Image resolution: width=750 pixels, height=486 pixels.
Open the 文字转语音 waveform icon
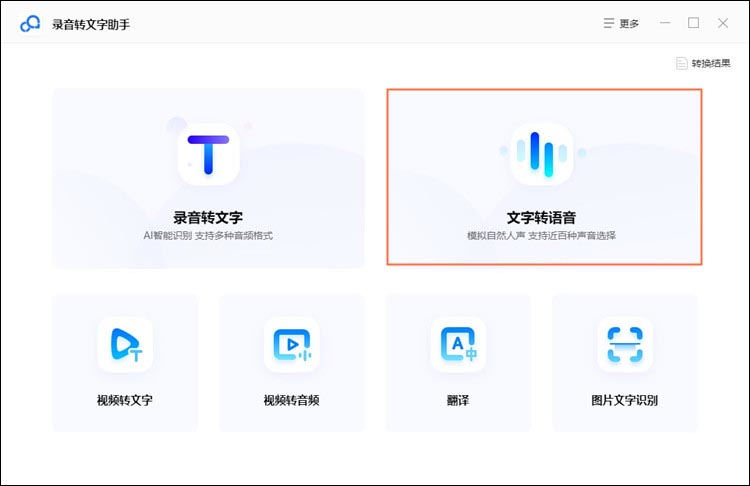(541, 154)
